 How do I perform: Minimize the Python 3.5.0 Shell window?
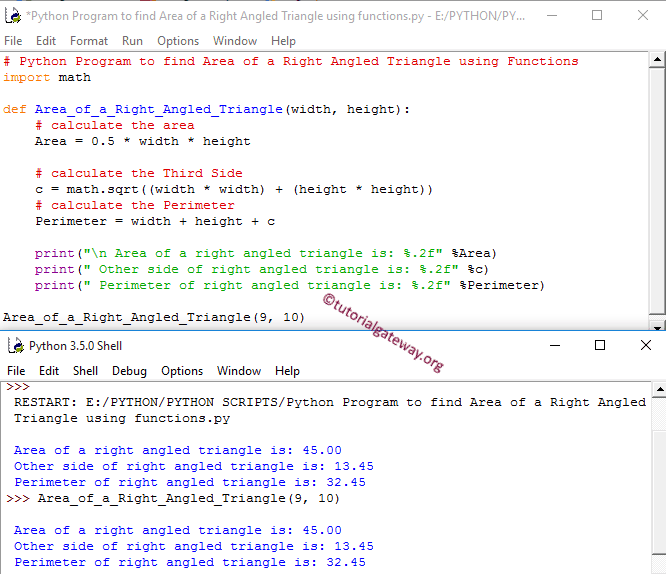[555, 345]
